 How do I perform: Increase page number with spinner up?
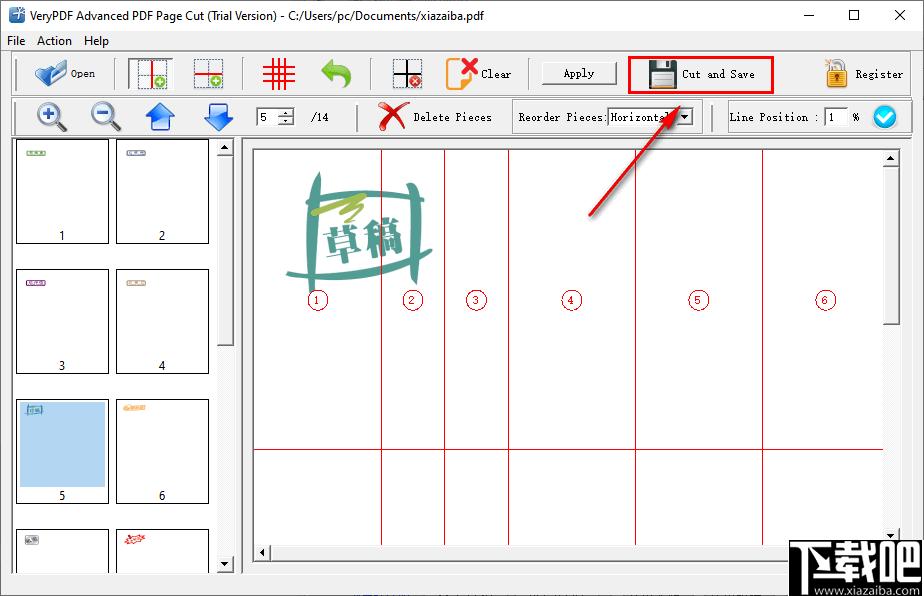point(286,113)
